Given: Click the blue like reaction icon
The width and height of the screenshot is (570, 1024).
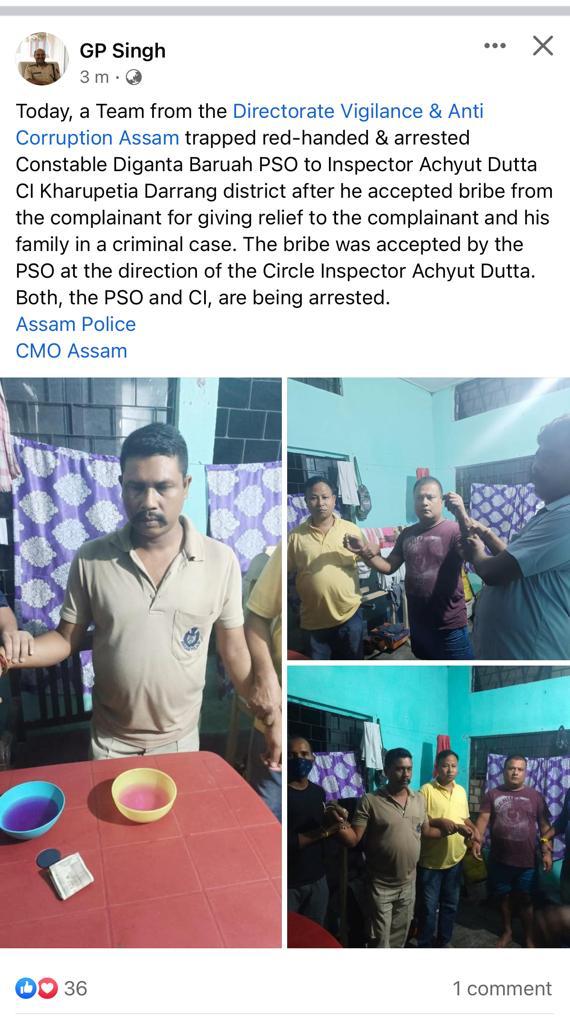Looking at the screenshot, I should coord(25,988).
